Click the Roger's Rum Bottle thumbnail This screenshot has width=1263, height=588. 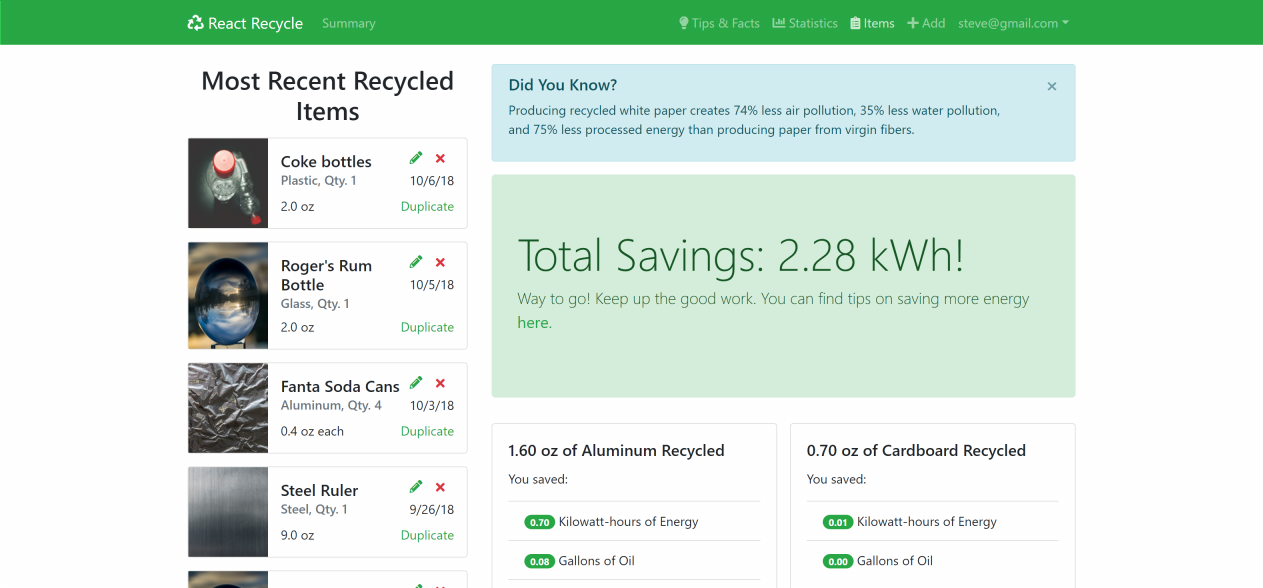coord(227,296)
